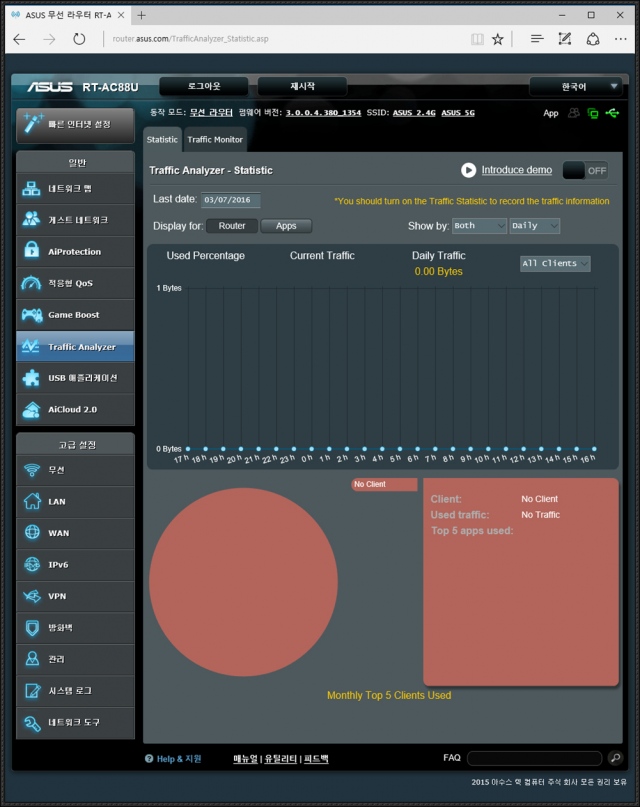Open the ASUS_5G SSID link
Viewport: 640px width, 807px height.
click(458, 113)
